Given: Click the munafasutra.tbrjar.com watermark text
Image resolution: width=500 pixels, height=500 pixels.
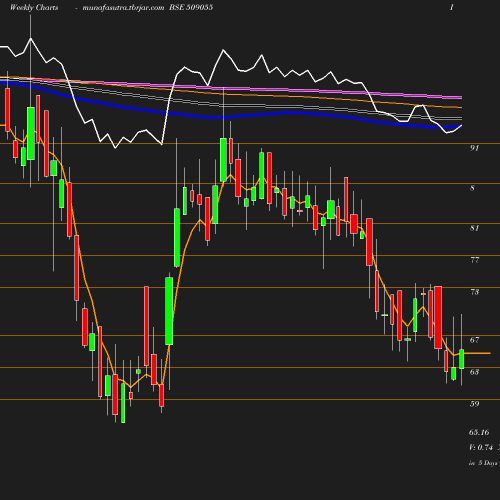Looking at the screenshot, I should coord(123,7).
